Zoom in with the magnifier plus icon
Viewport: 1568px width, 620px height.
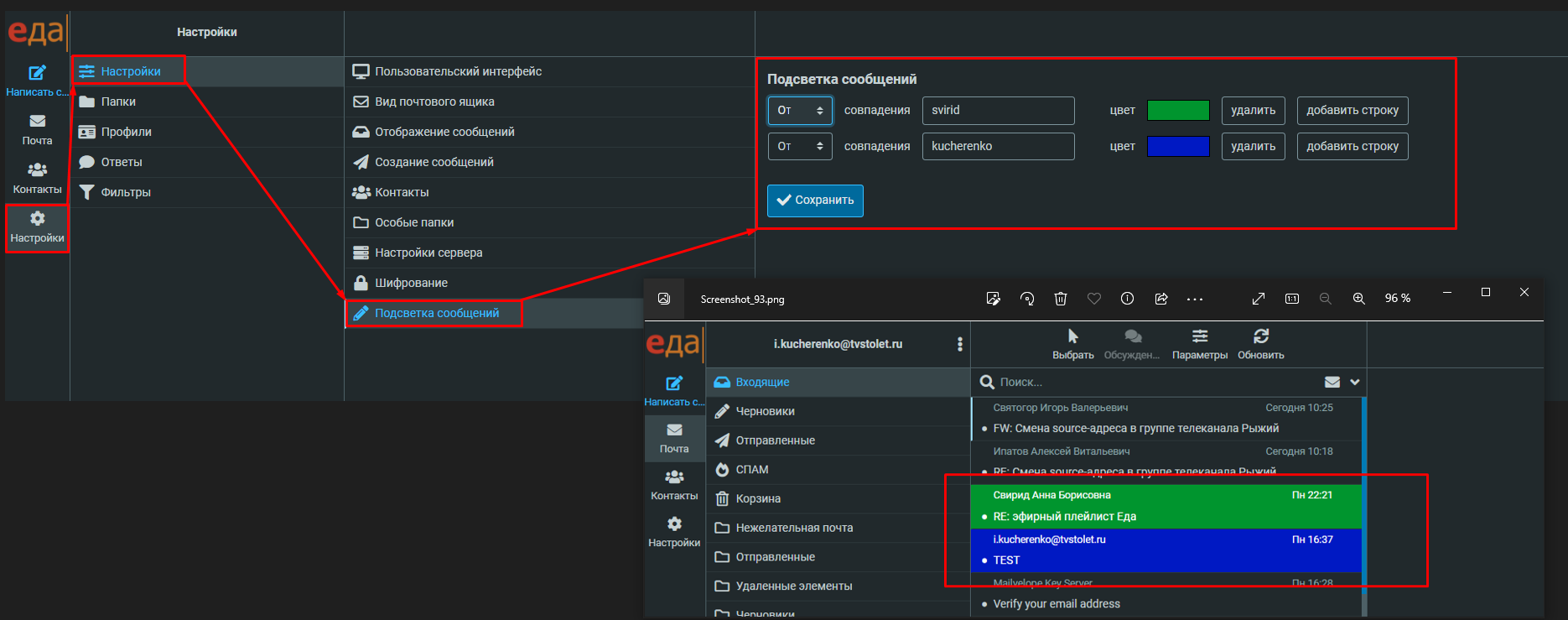(1359, 299)
